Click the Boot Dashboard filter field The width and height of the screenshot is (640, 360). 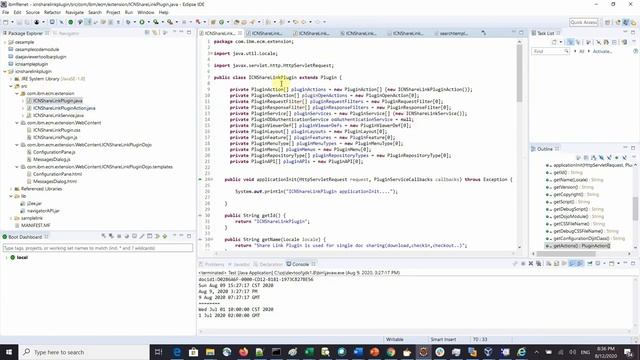coord(98,248)
